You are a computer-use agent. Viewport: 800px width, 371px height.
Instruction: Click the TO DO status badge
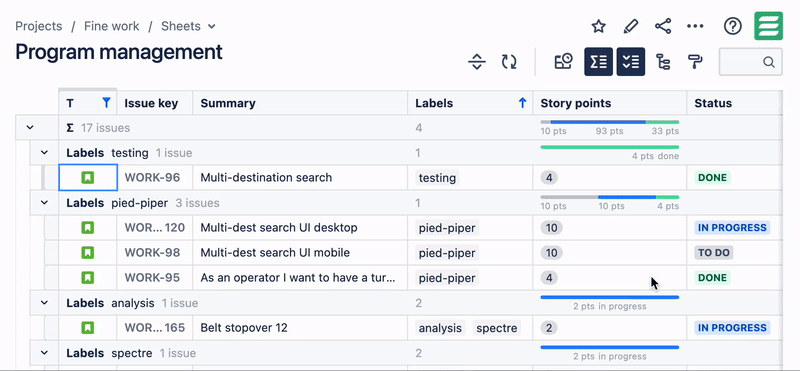pos(714,253)
